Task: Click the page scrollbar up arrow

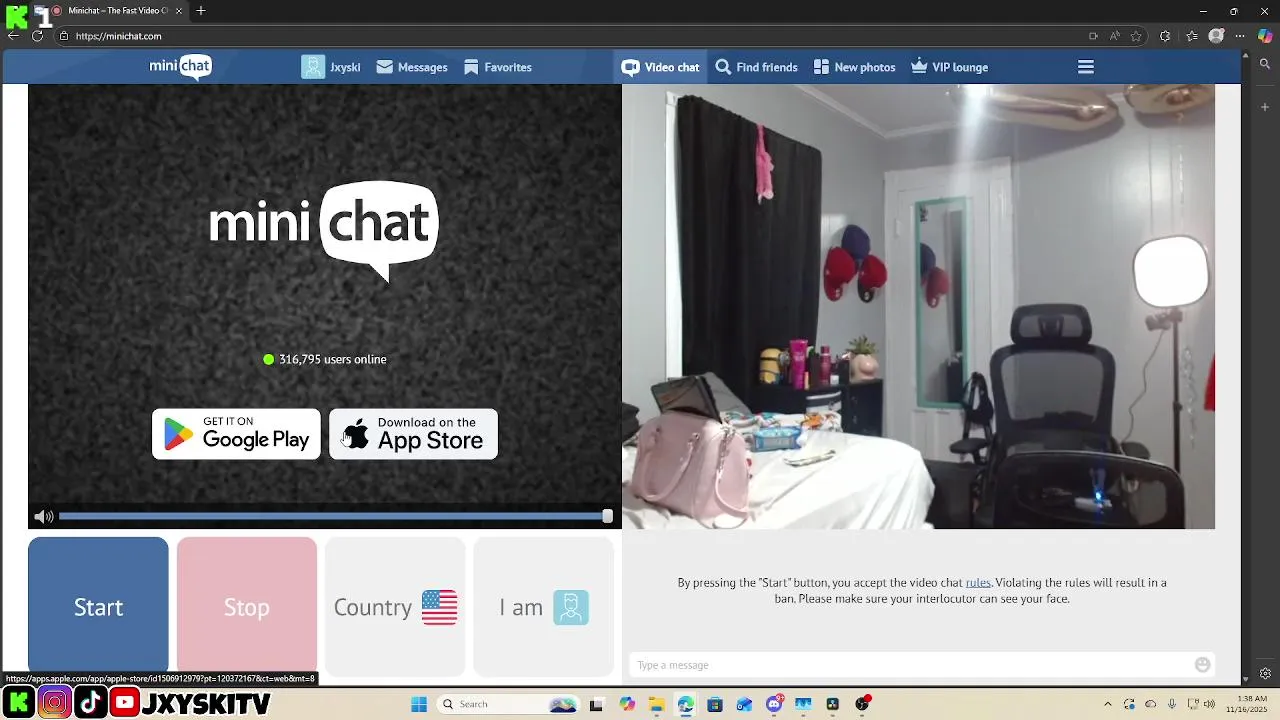Action: pos(1246,56)
